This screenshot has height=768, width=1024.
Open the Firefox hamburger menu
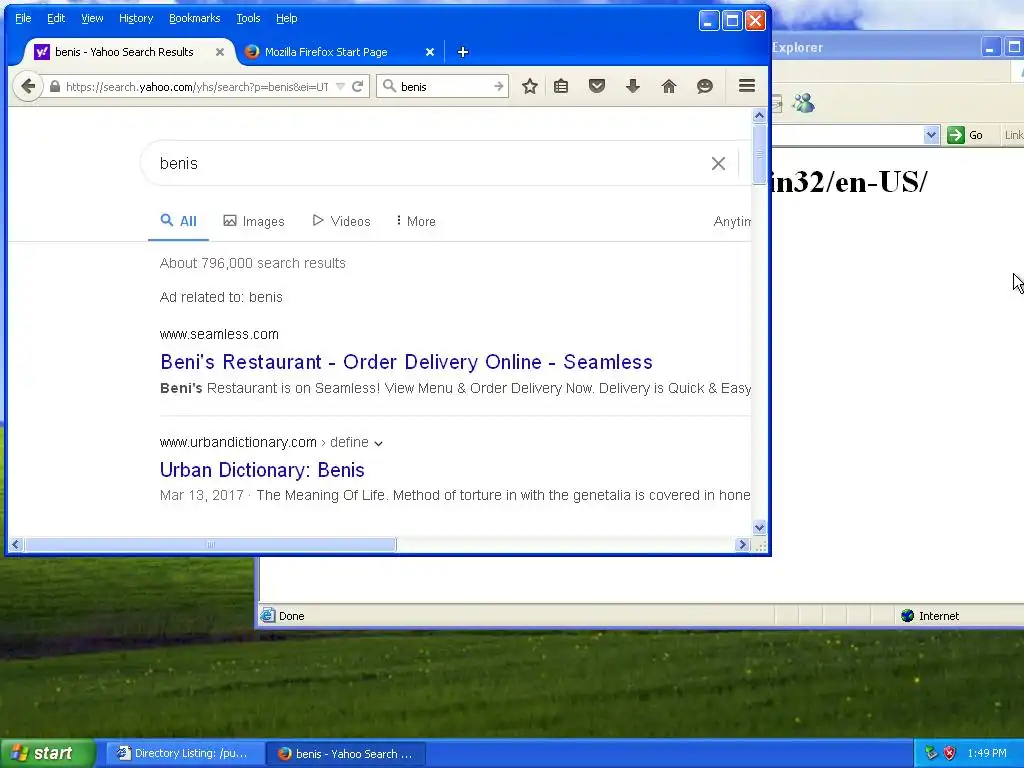coord(747,86)
